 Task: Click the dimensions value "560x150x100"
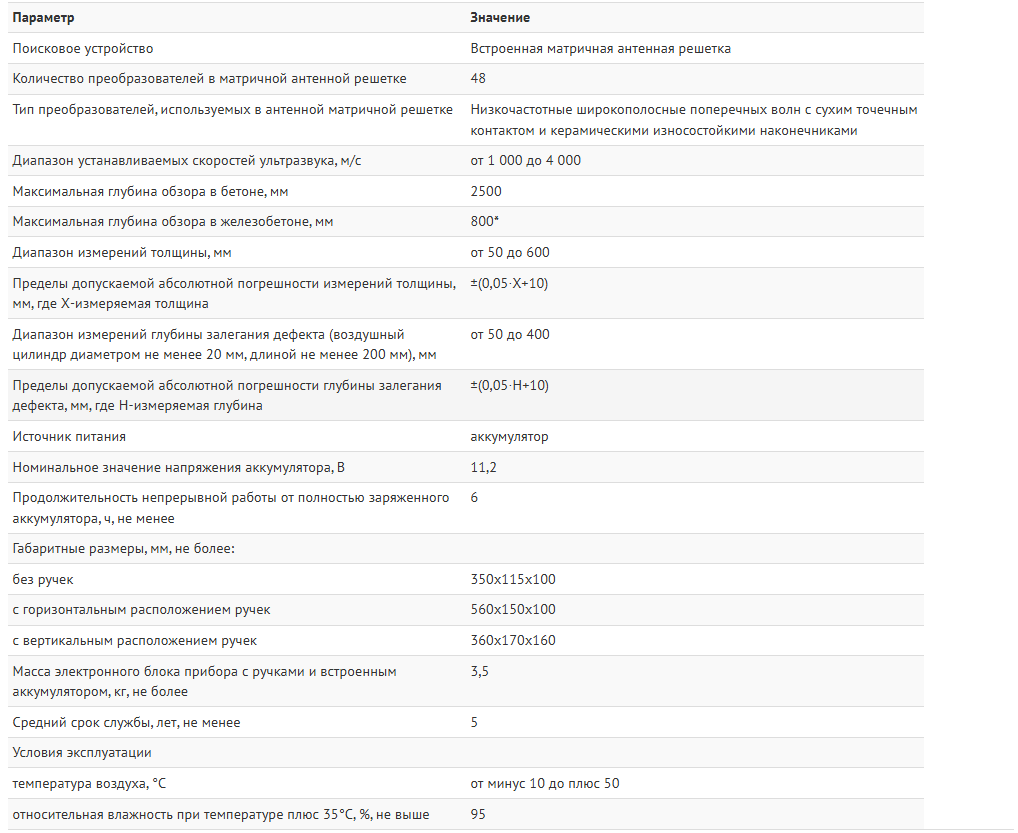[513, 609]
